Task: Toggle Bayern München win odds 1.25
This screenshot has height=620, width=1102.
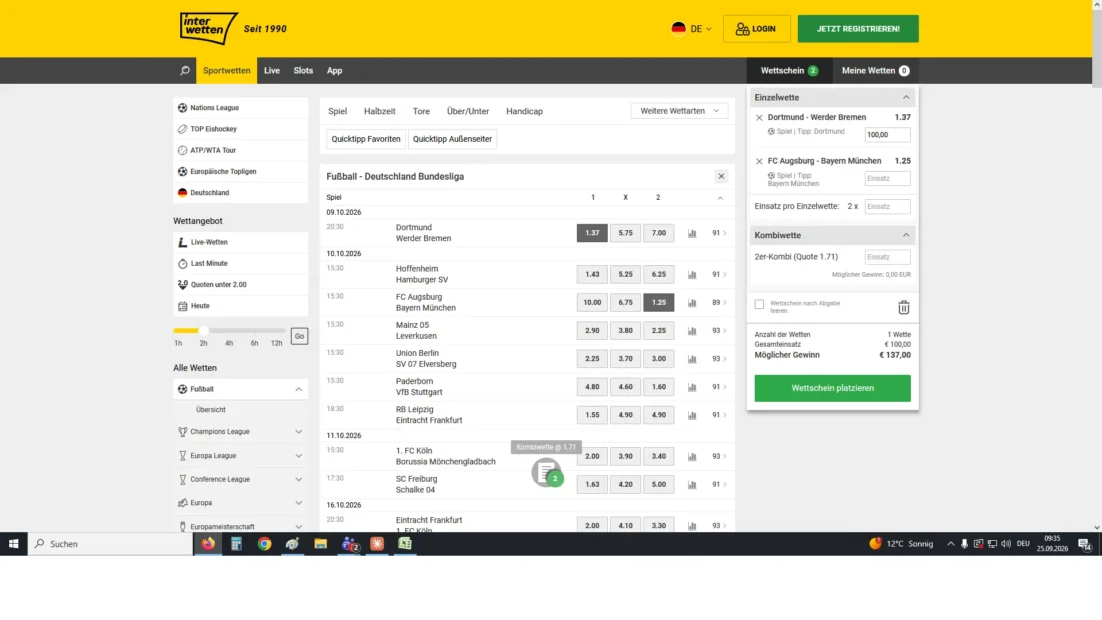Action: click(659, 303)
